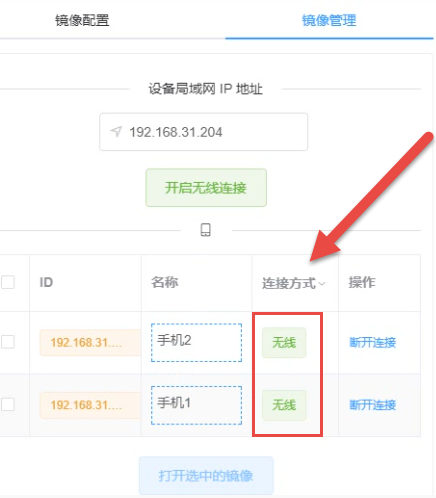Click the mobile device icon on divider
The width and height of the screenshot is (436, 498).
click(x=205, y=230)
